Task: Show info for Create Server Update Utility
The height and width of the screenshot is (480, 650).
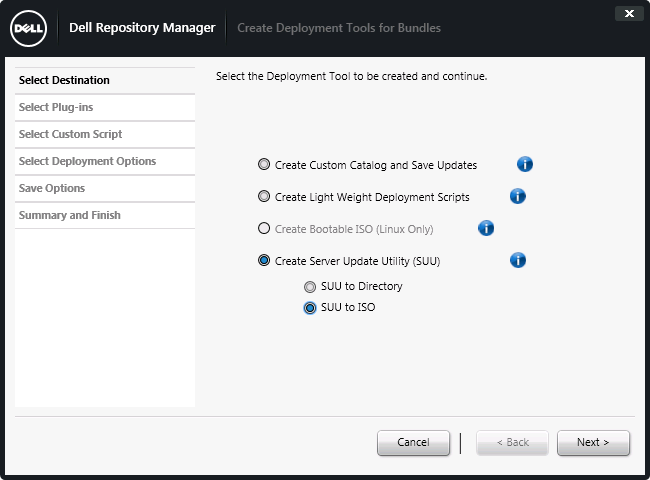Action: point(517,261)
